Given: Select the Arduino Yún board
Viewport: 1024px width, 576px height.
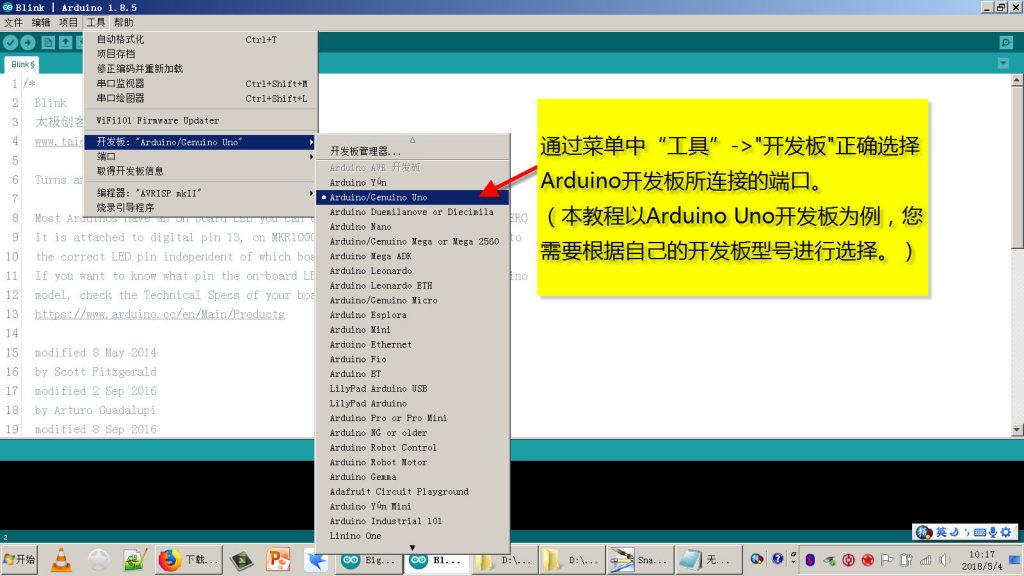Looking at the screenshot, I should (x=412, y=183).
